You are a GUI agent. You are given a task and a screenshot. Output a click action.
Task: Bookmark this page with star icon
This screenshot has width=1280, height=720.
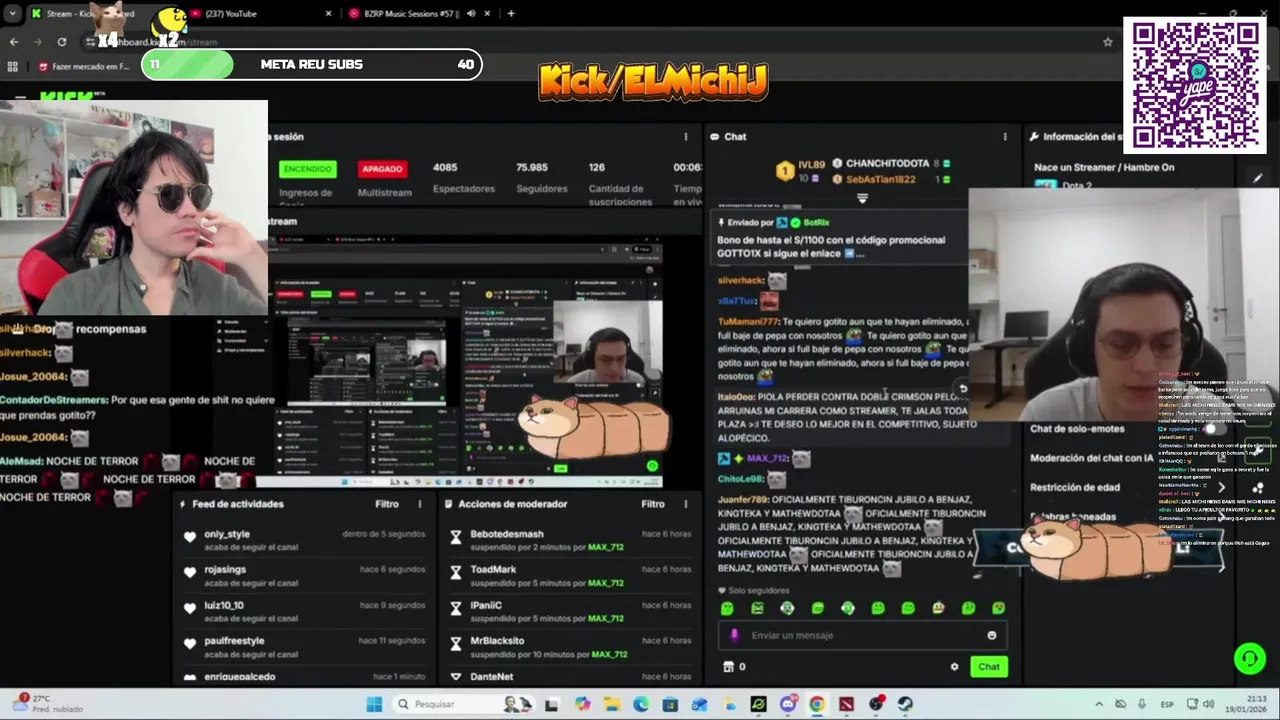pos(1108,42)
